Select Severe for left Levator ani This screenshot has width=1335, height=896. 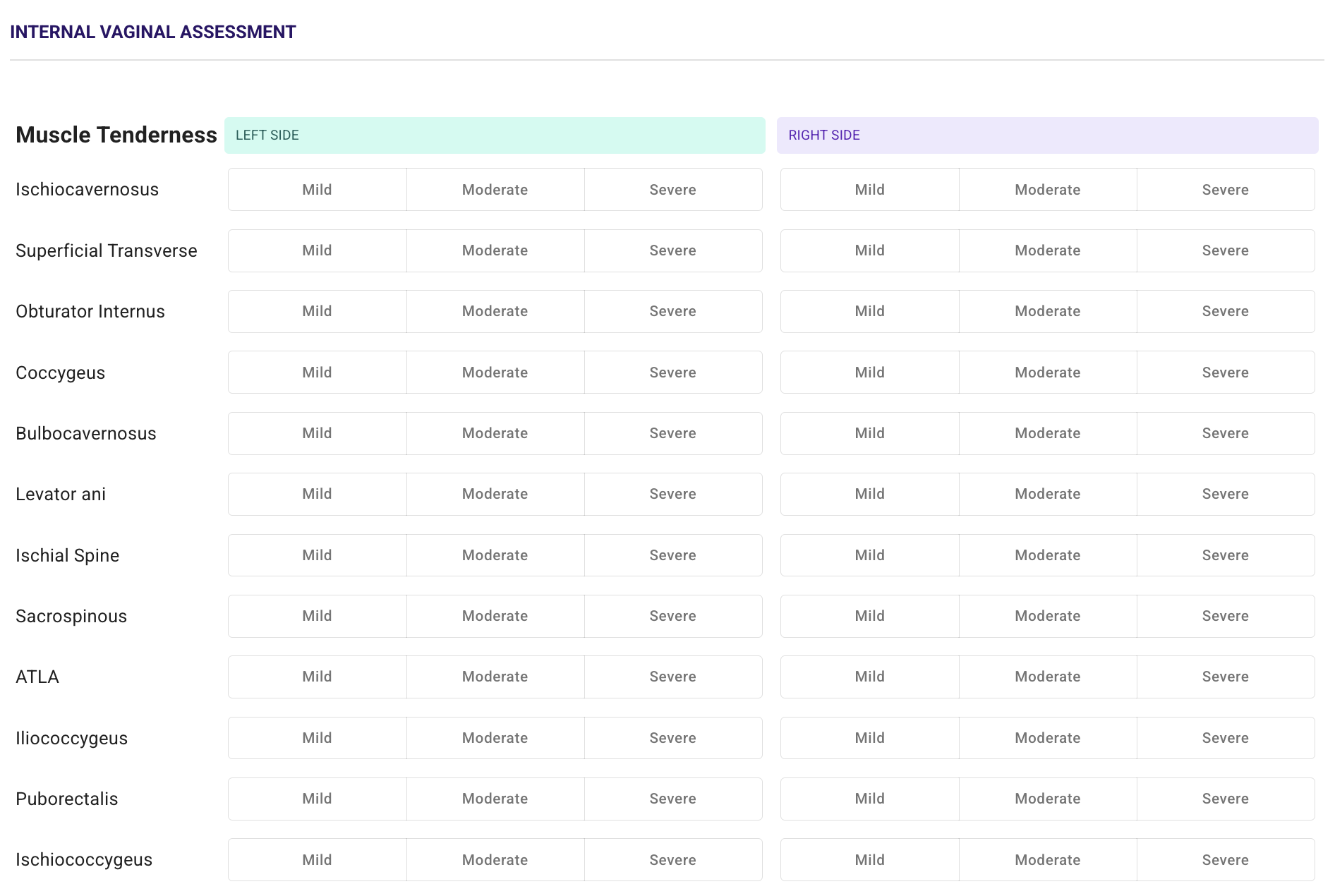(672, 494)
